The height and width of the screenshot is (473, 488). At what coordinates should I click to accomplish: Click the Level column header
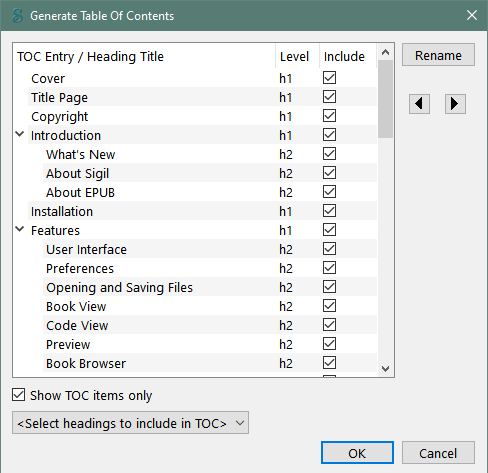[295, 56]
